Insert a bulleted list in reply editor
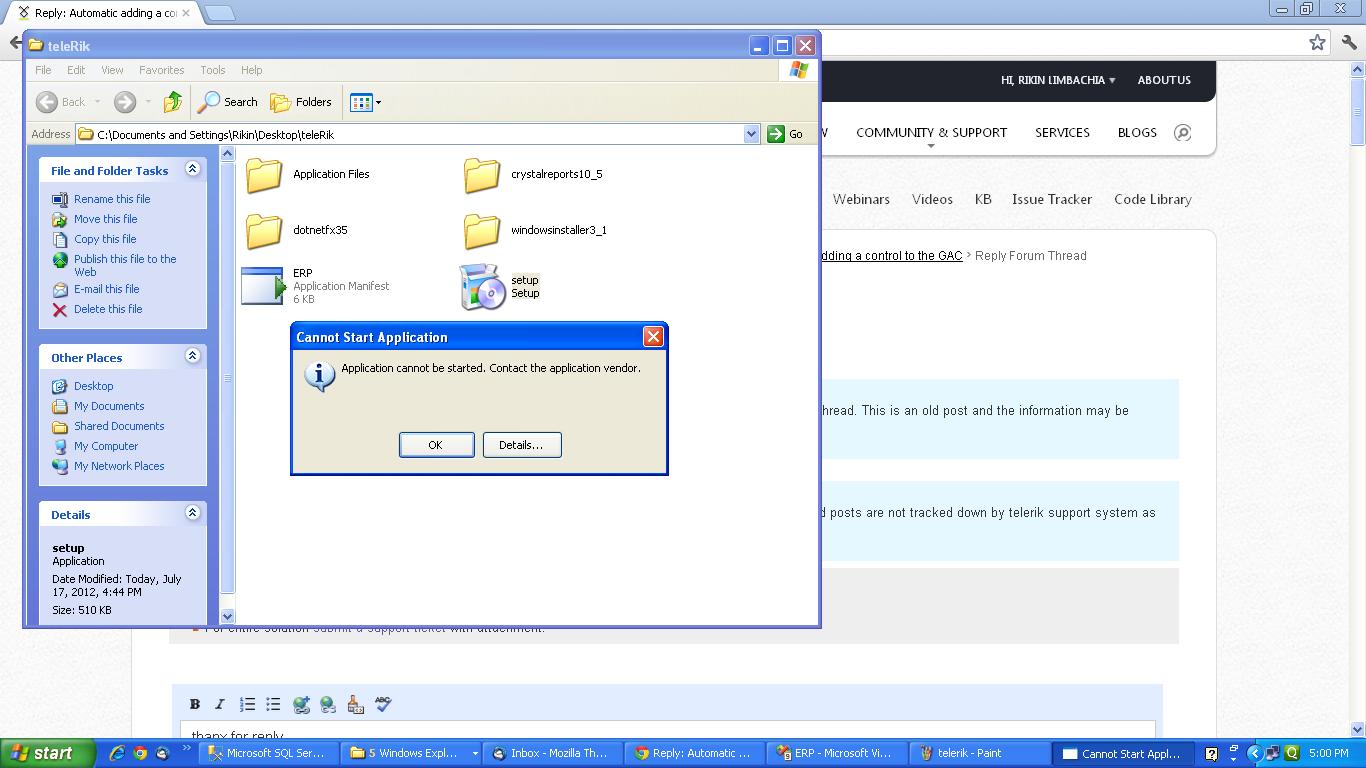This screenshot has height=768, width=1366. click(x=273, y=705)
